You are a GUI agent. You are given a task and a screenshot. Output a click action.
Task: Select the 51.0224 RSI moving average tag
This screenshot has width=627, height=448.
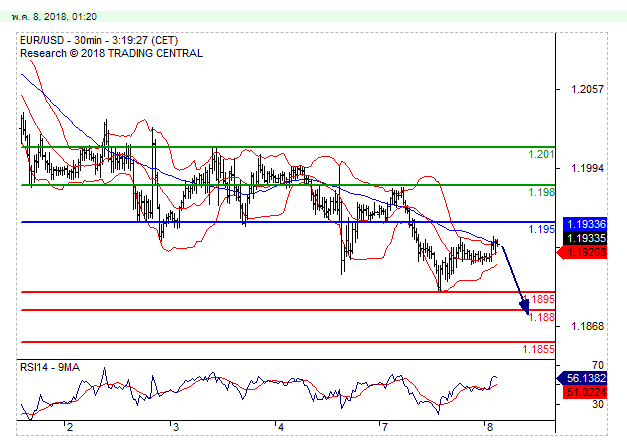pyautogui.click(x=586, y=392)
